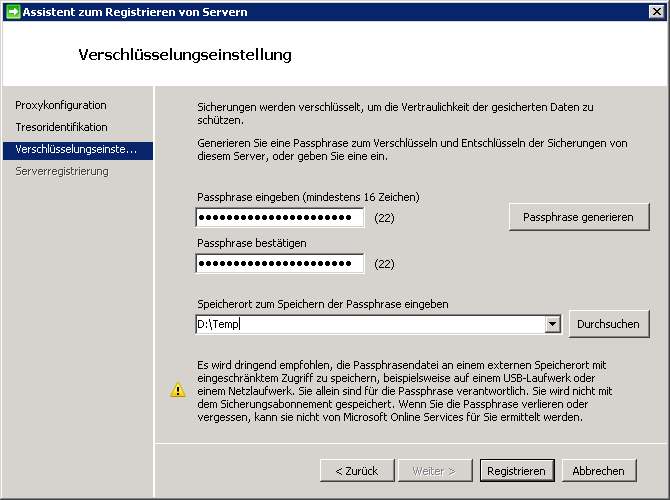Click the Serverregistrierung step in sidebar
This screenshot has height=500, width=670.
(x=62, y=171)
